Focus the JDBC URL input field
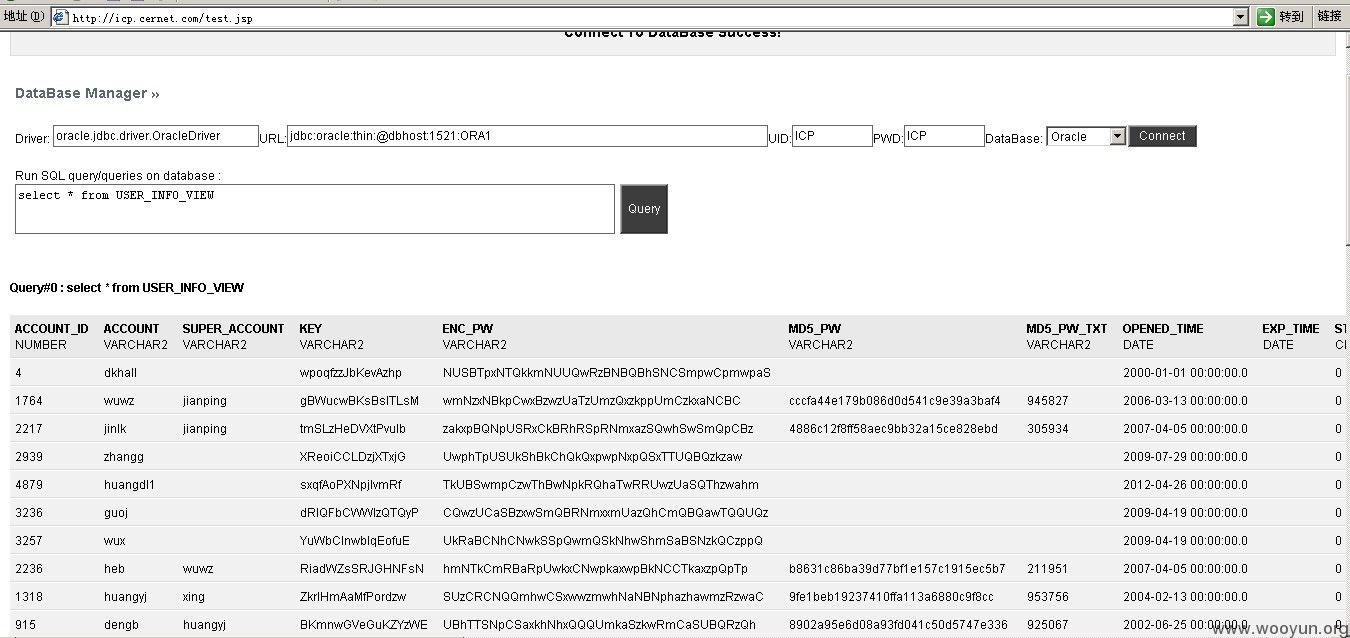 527,136
